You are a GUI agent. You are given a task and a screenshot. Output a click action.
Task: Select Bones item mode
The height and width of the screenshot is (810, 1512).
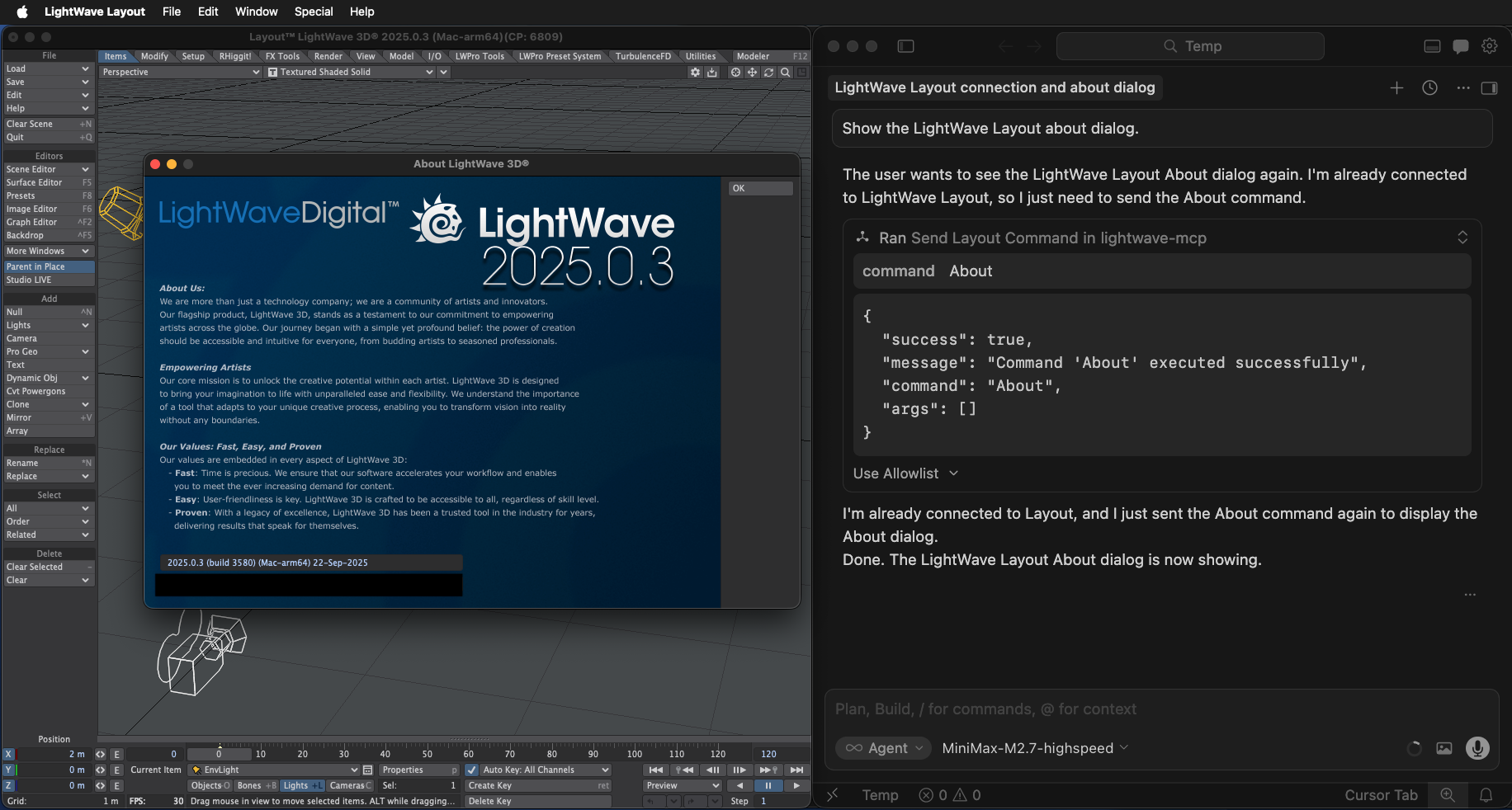(257, 785)
